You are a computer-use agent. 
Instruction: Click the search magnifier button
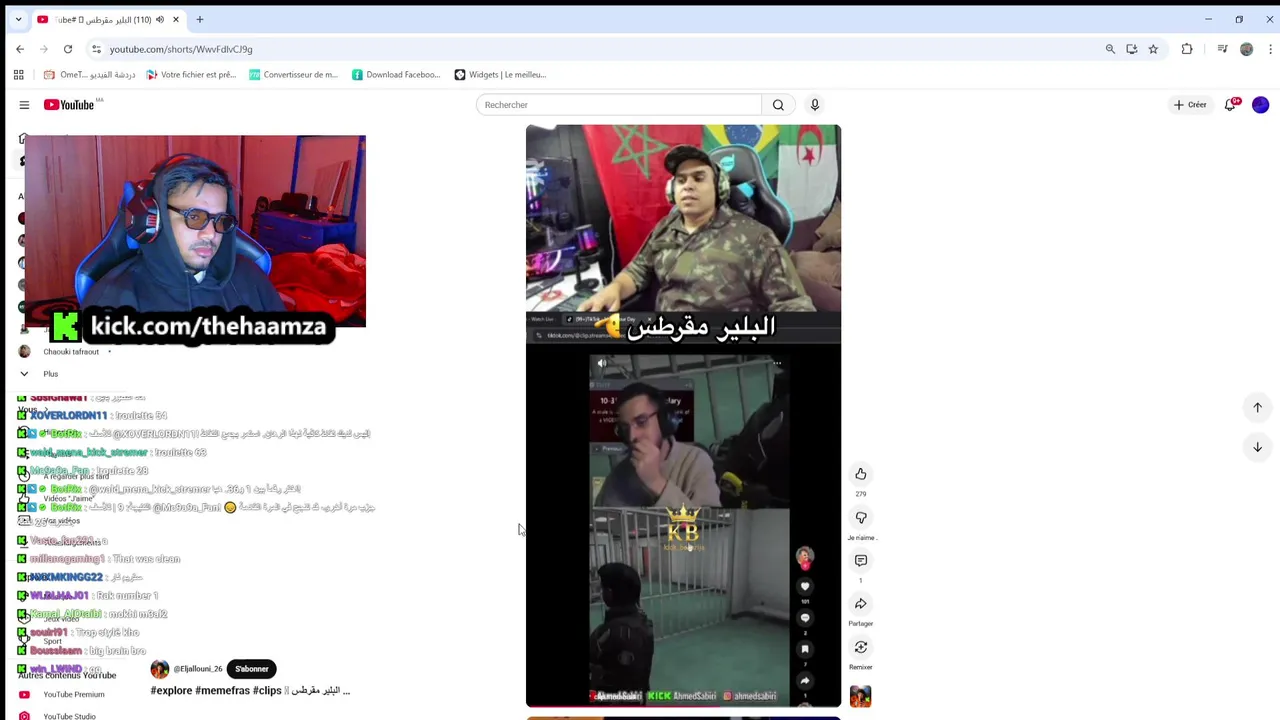pyautogui.click(x=778, y=105)
